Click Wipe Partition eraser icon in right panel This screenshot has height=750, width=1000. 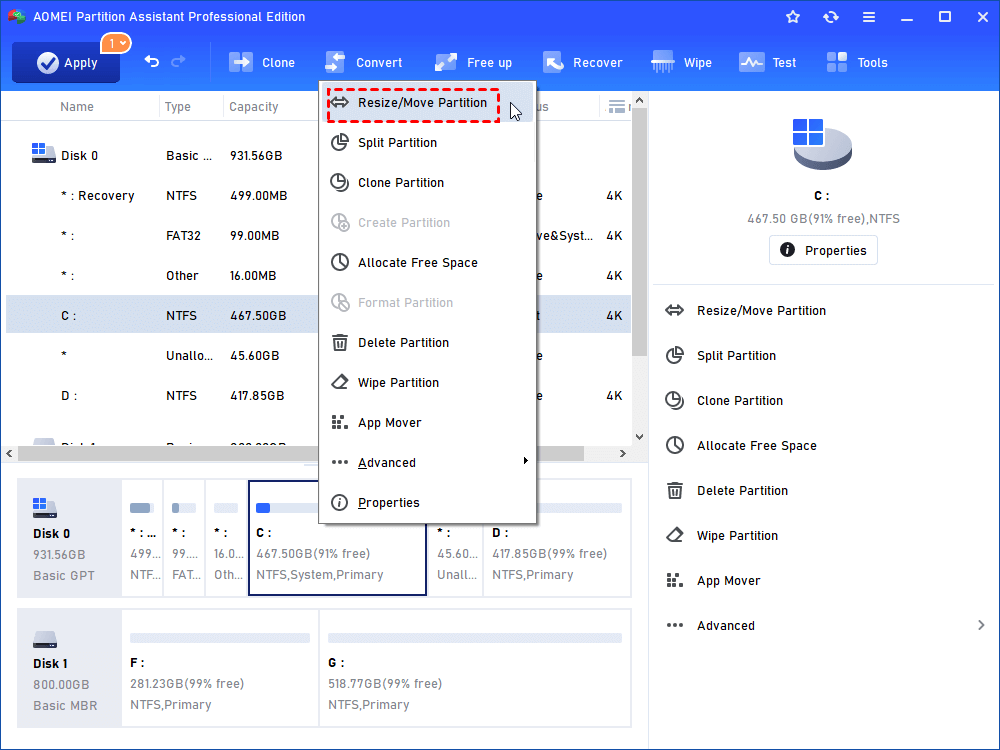(675, 535)
